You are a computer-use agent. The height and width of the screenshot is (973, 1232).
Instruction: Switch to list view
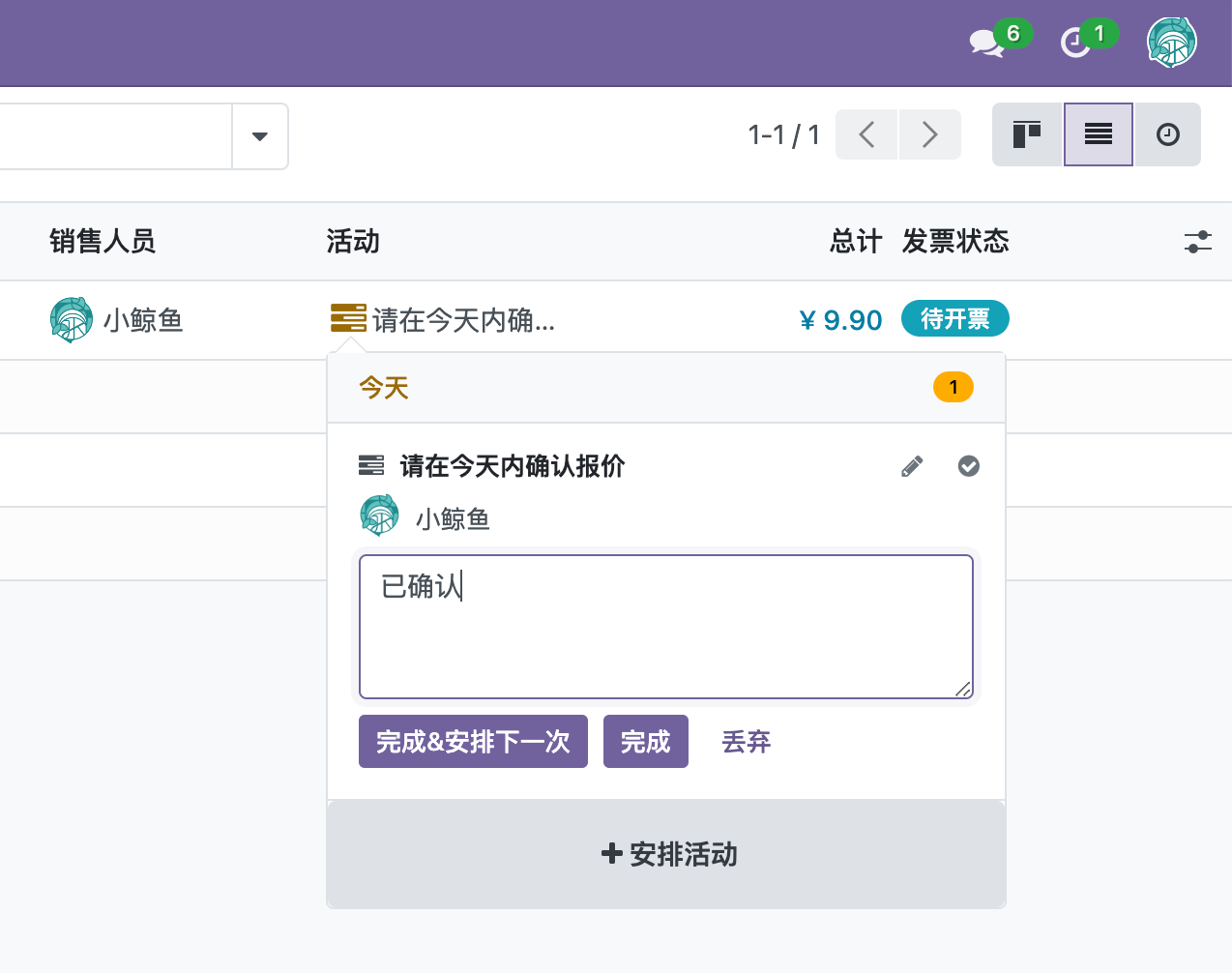(x=1098, y=134)
